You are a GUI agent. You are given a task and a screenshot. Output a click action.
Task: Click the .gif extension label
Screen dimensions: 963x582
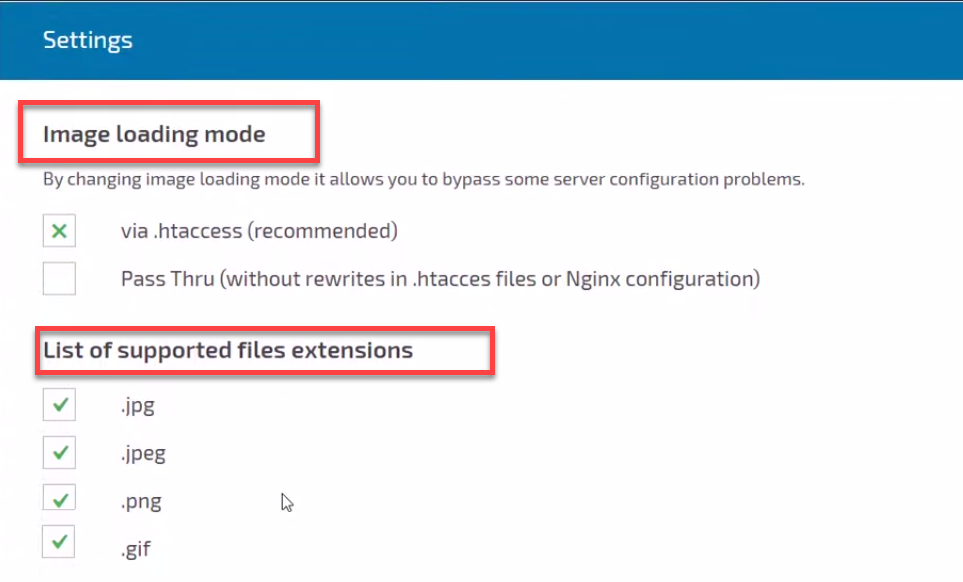[x=136, y=548]
